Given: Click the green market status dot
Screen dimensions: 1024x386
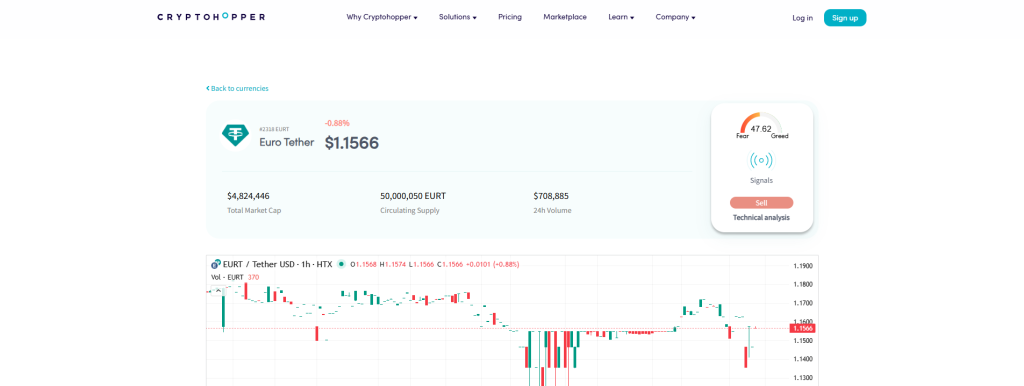Looking at the screenshot, I should pos(341,265).
